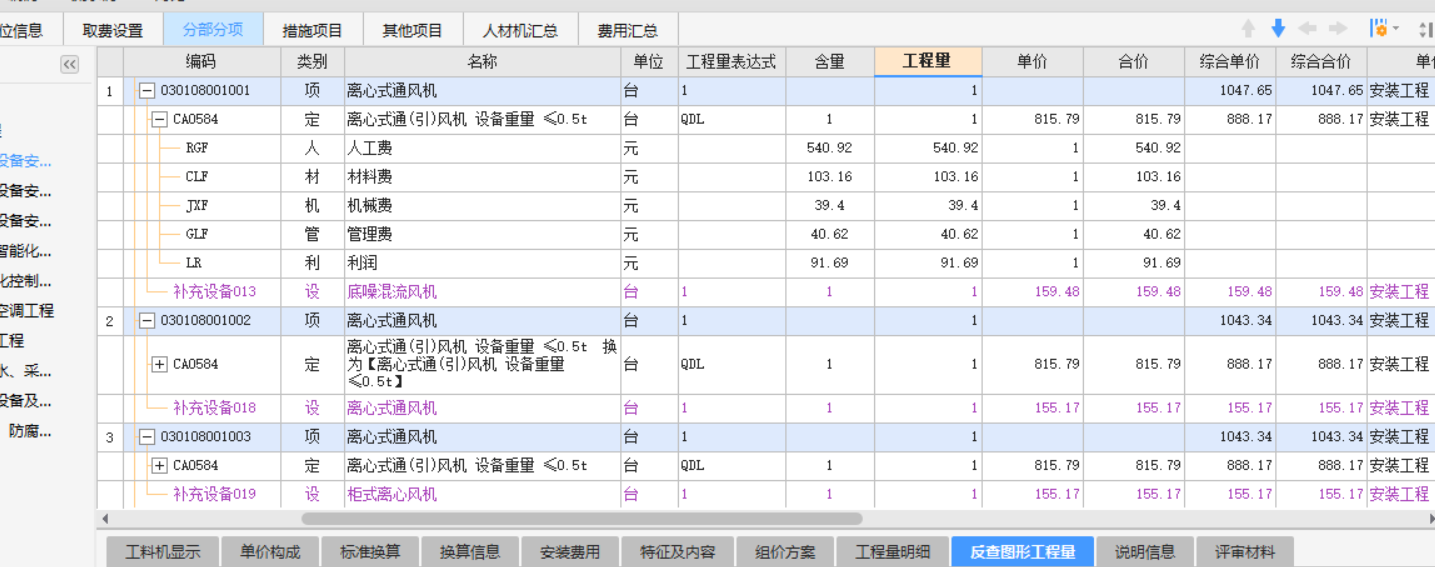Expand quota CA0584 under item 030108001003

click(x=159, y=466)
